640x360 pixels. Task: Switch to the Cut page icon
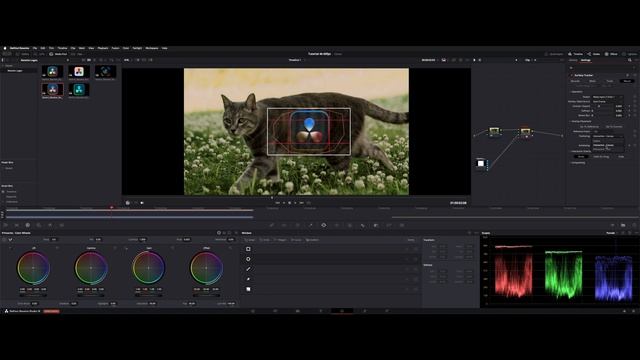[x=275, y=311]
